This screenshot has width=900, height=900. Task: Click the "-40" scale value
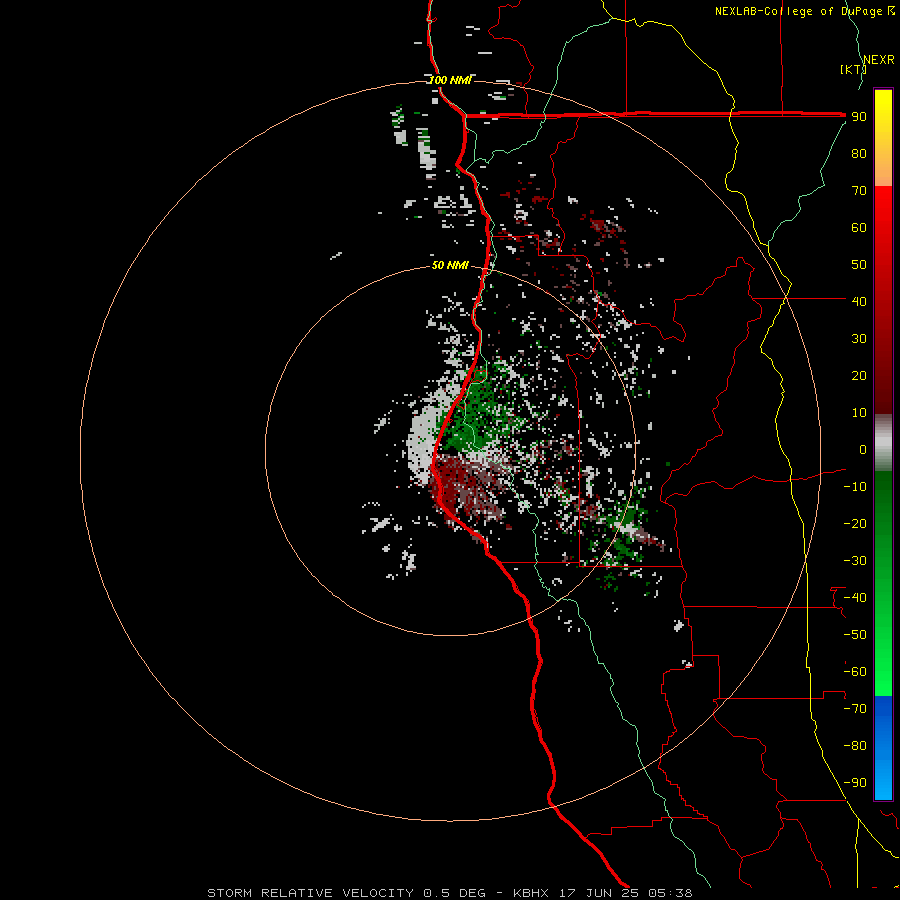(855, 598)
